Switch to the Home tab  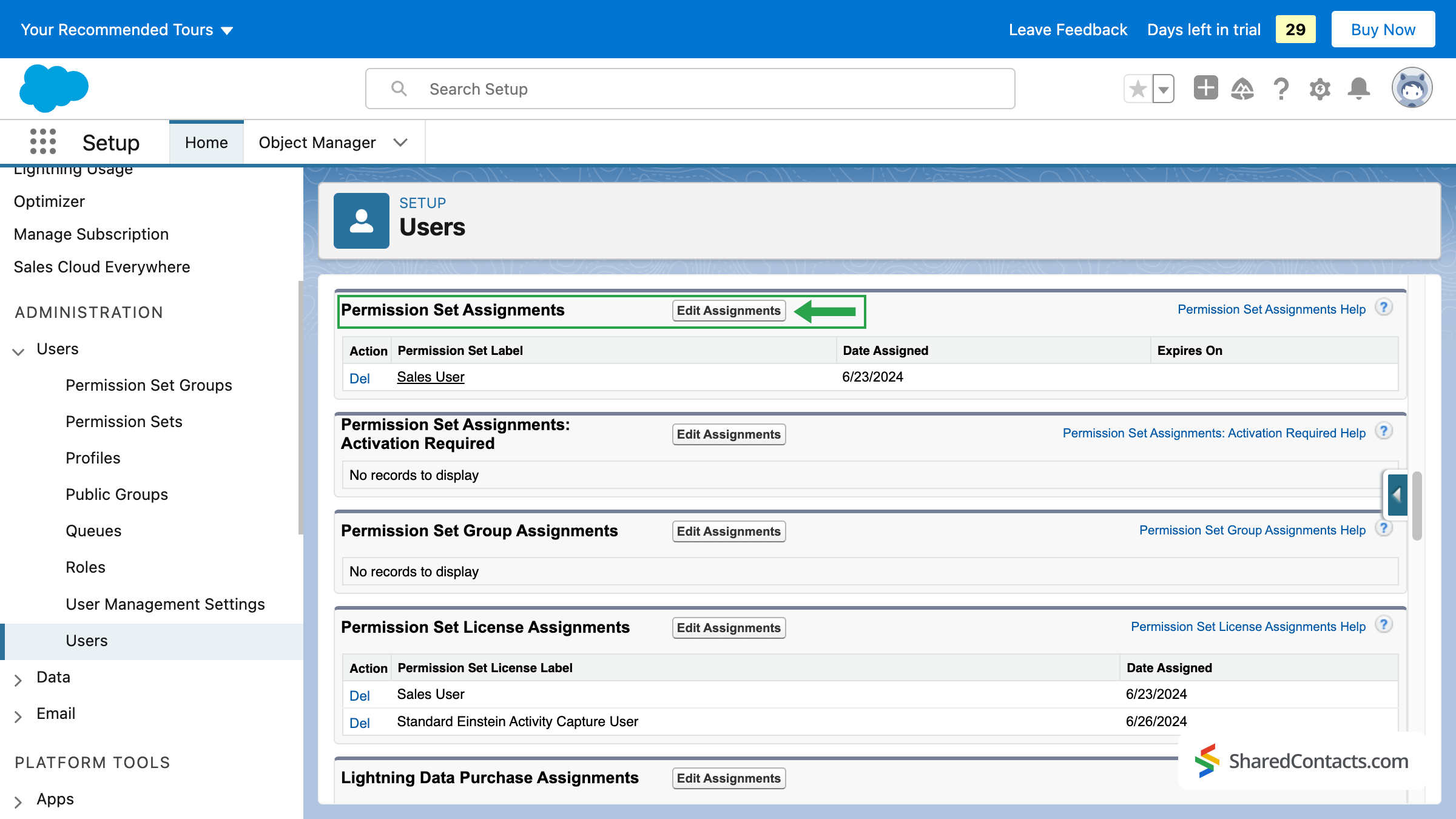click(x=206, y=143)
